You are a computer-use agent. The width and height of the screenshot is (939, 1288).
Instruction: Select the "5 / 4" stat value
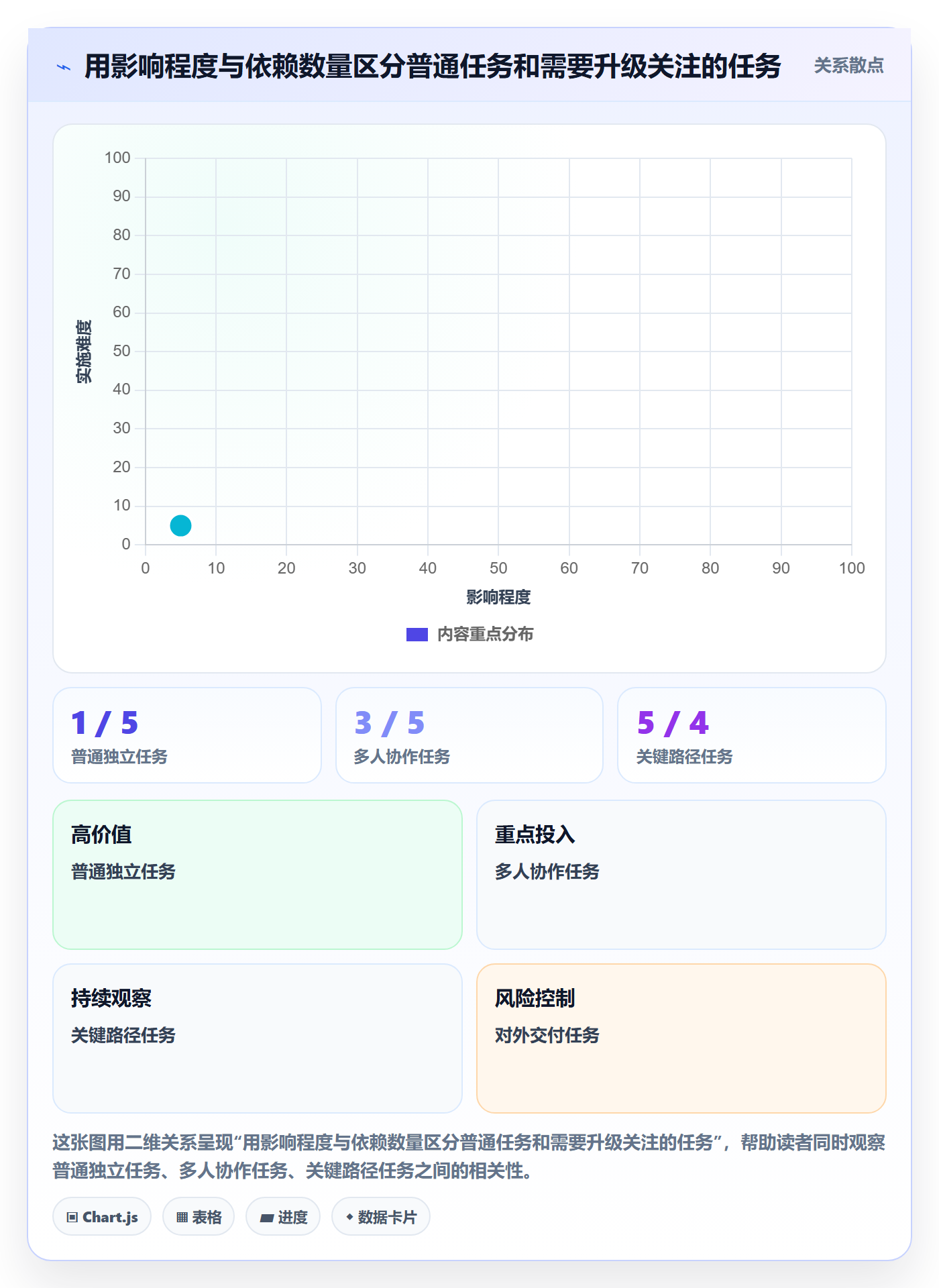(x=673, y=723)
